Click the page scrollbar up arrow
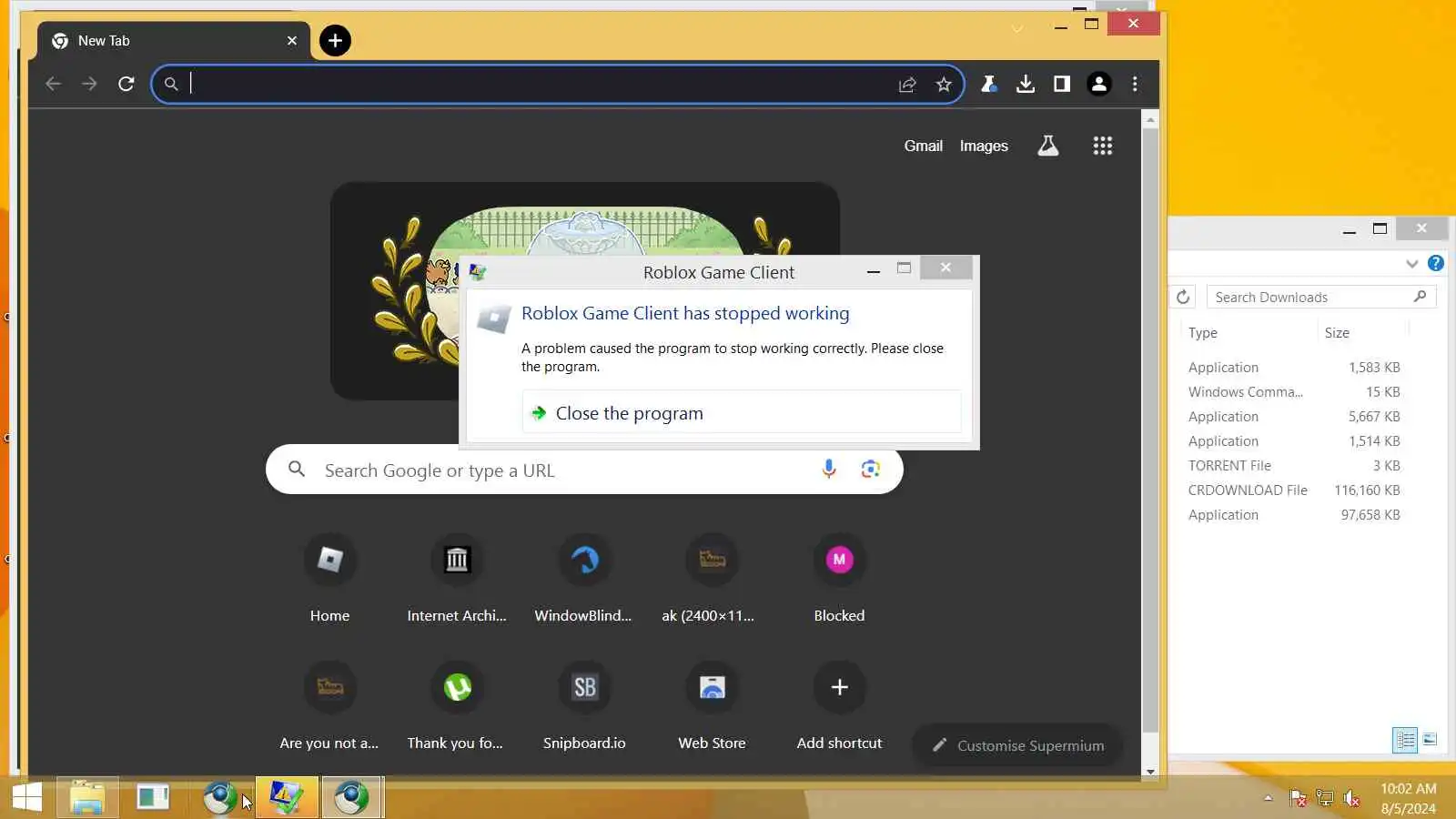The width and height of the screenshot is (1456, 819). pos(1150,119)
